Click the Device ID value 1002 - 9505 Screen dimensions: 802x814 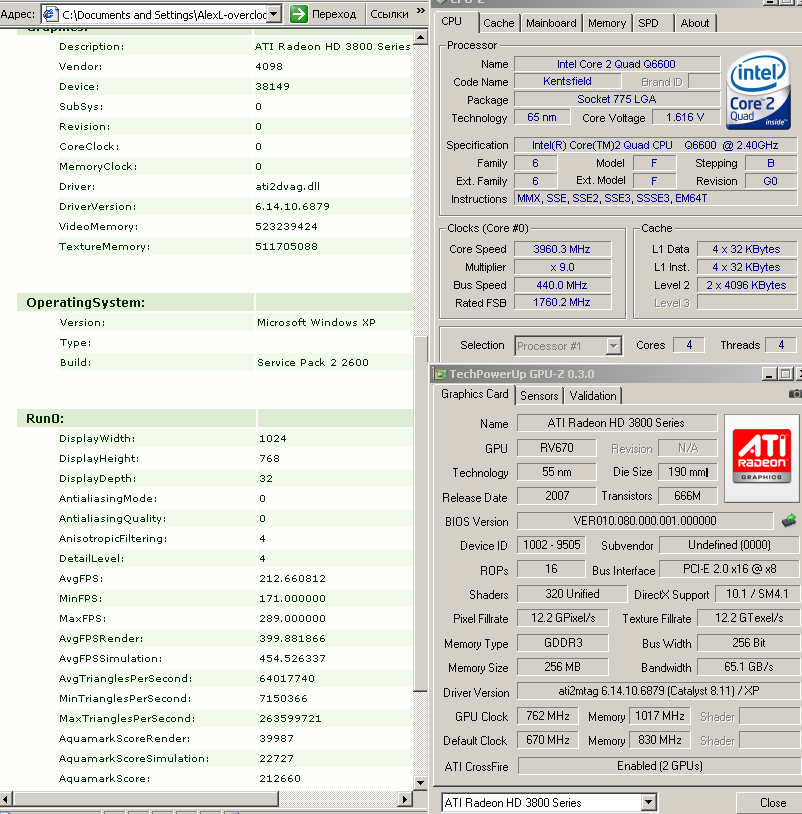coord(551,545)
